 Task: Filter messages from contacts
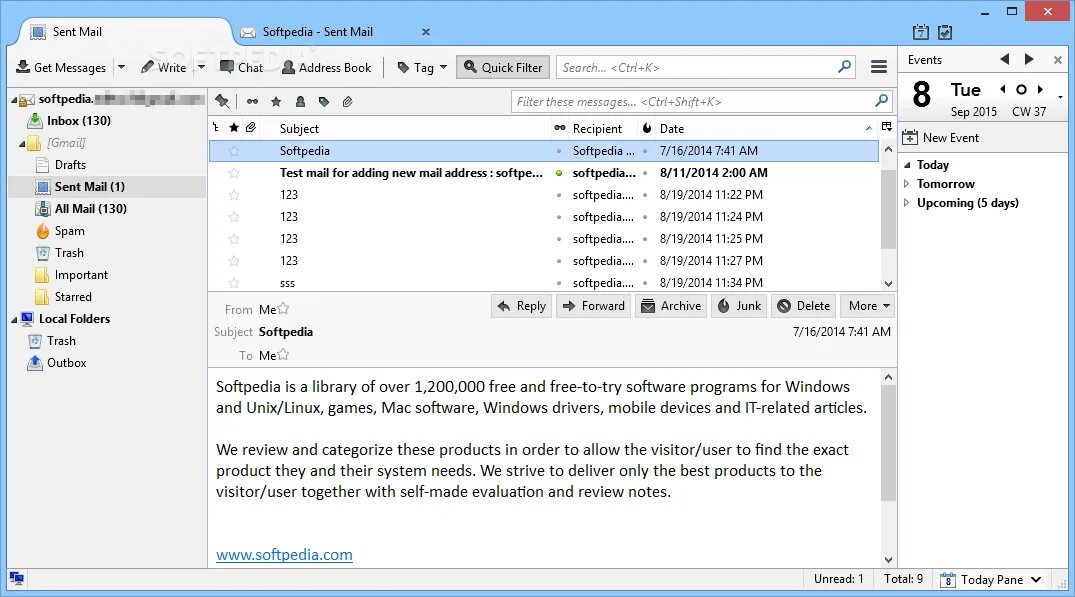(300, 101)
